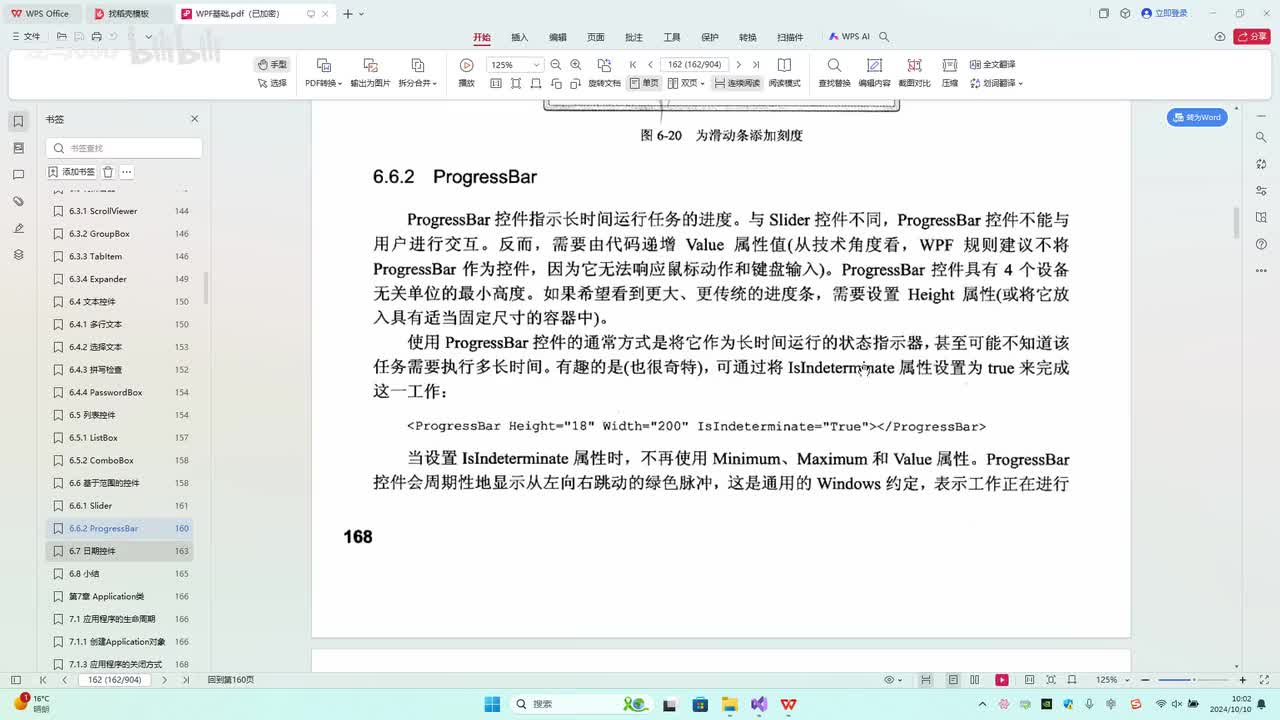Go to next page arrow in toolbar
This screenshot has width=1280, height=720.
tap(739, 64)
